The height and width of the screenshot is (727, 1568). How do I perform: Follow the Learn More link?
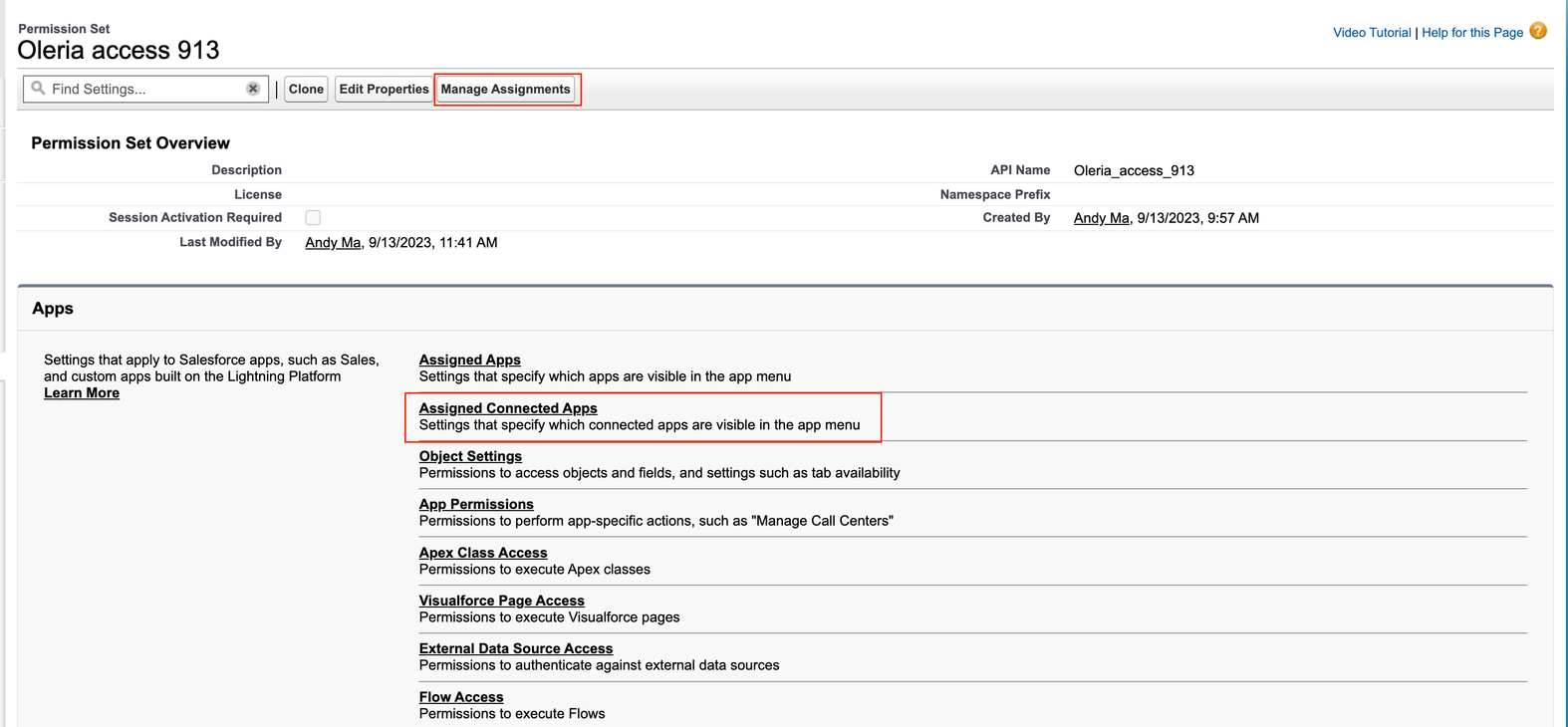tap(82, 392)
